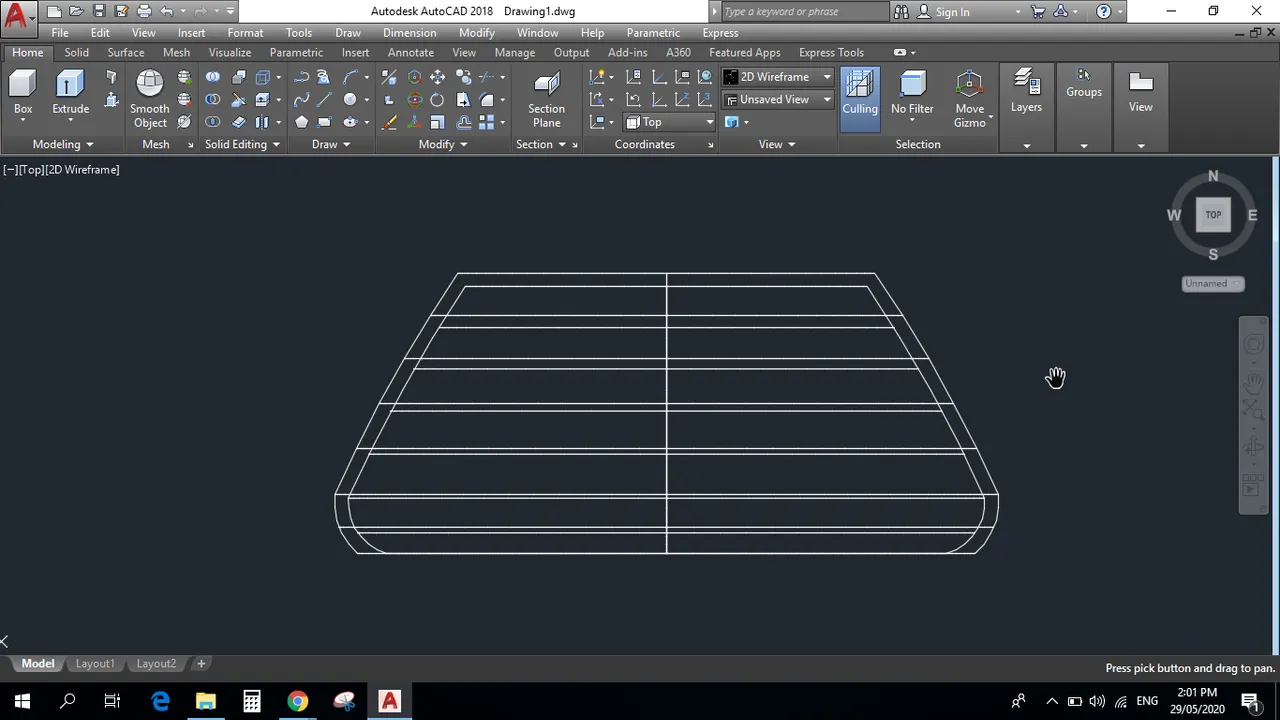Click the N compass direction on ViewCube
This screenshot has width=1280, height=720.
[x=1213, y=177]
